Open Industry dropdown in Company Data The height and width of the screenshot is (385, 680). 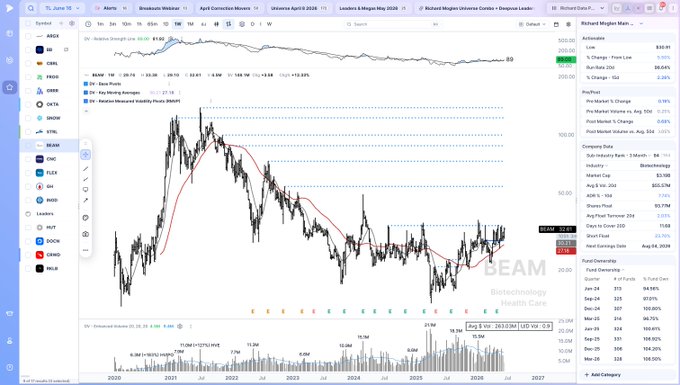[597, 166]
